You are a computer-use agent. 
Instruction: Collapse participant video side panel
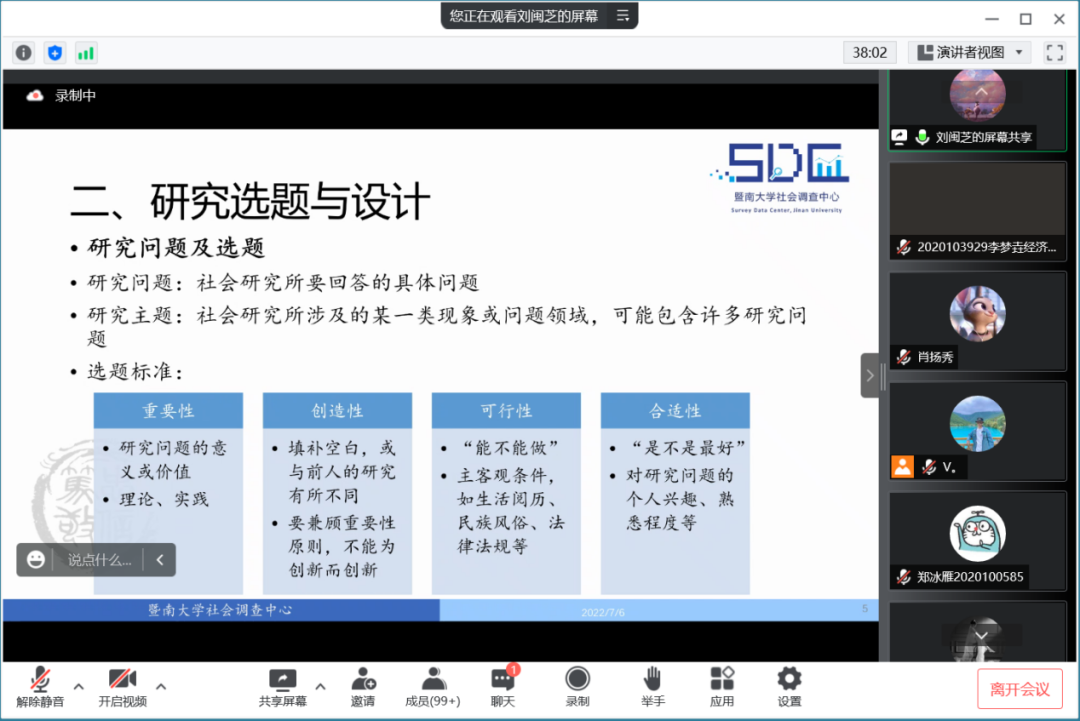point(870,376)
